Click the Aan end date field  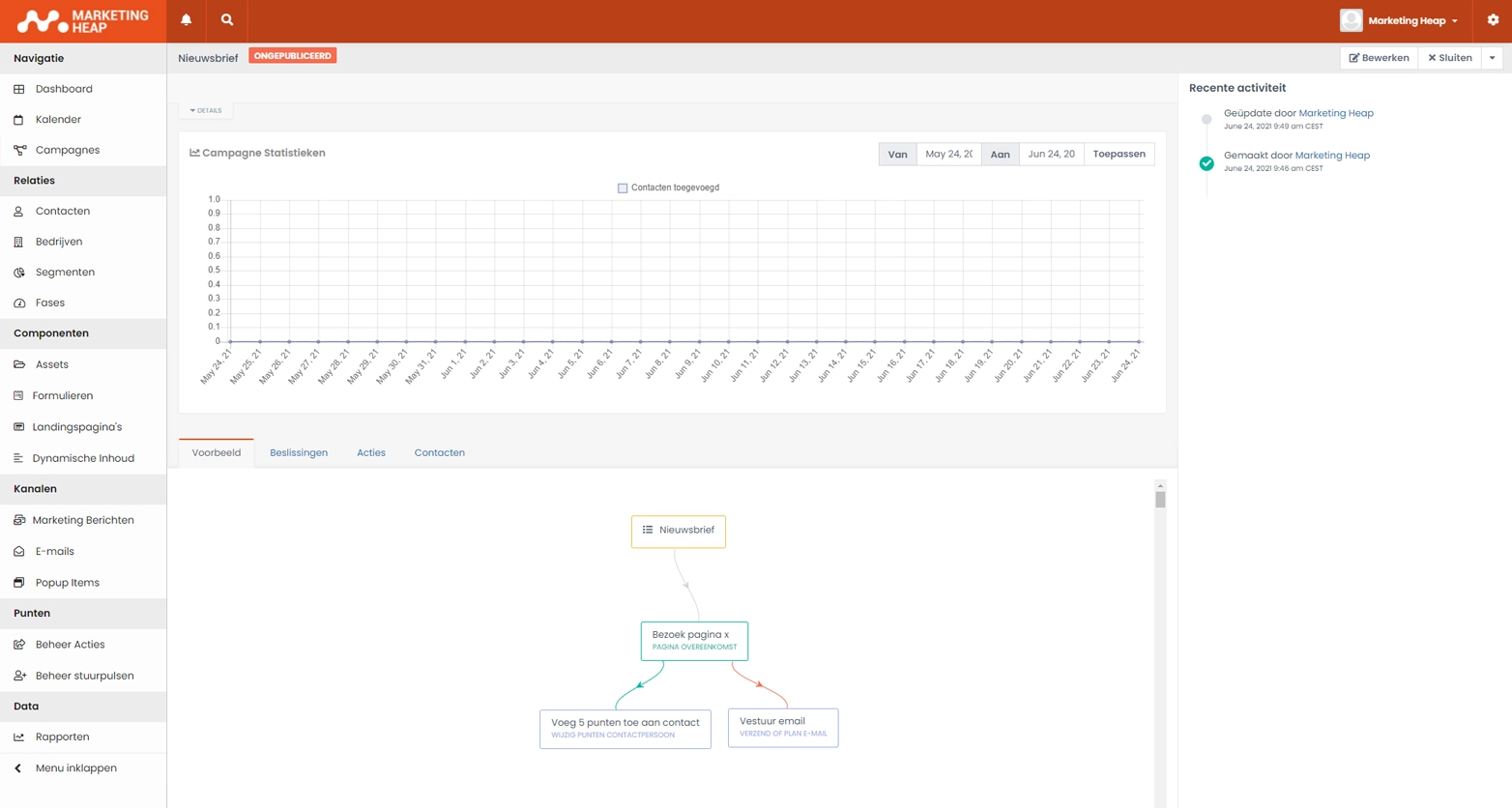1051,154
